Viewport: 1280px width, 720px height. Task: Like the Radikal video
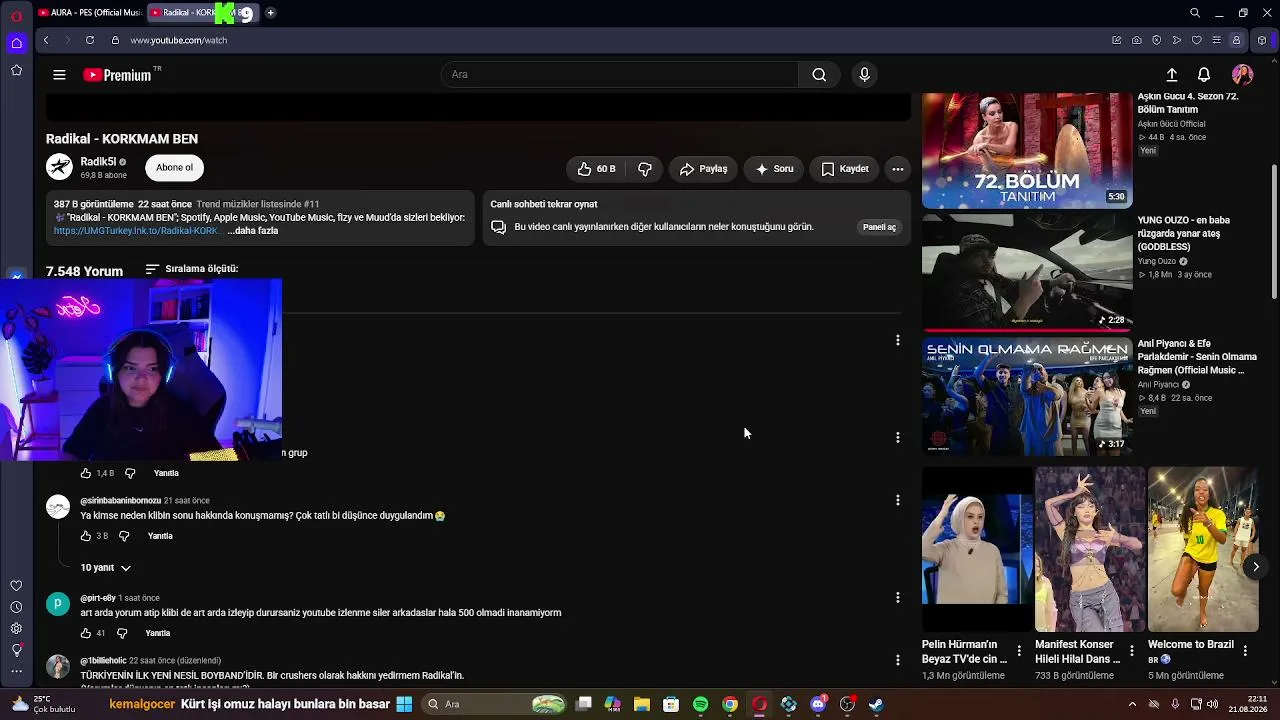596,169
